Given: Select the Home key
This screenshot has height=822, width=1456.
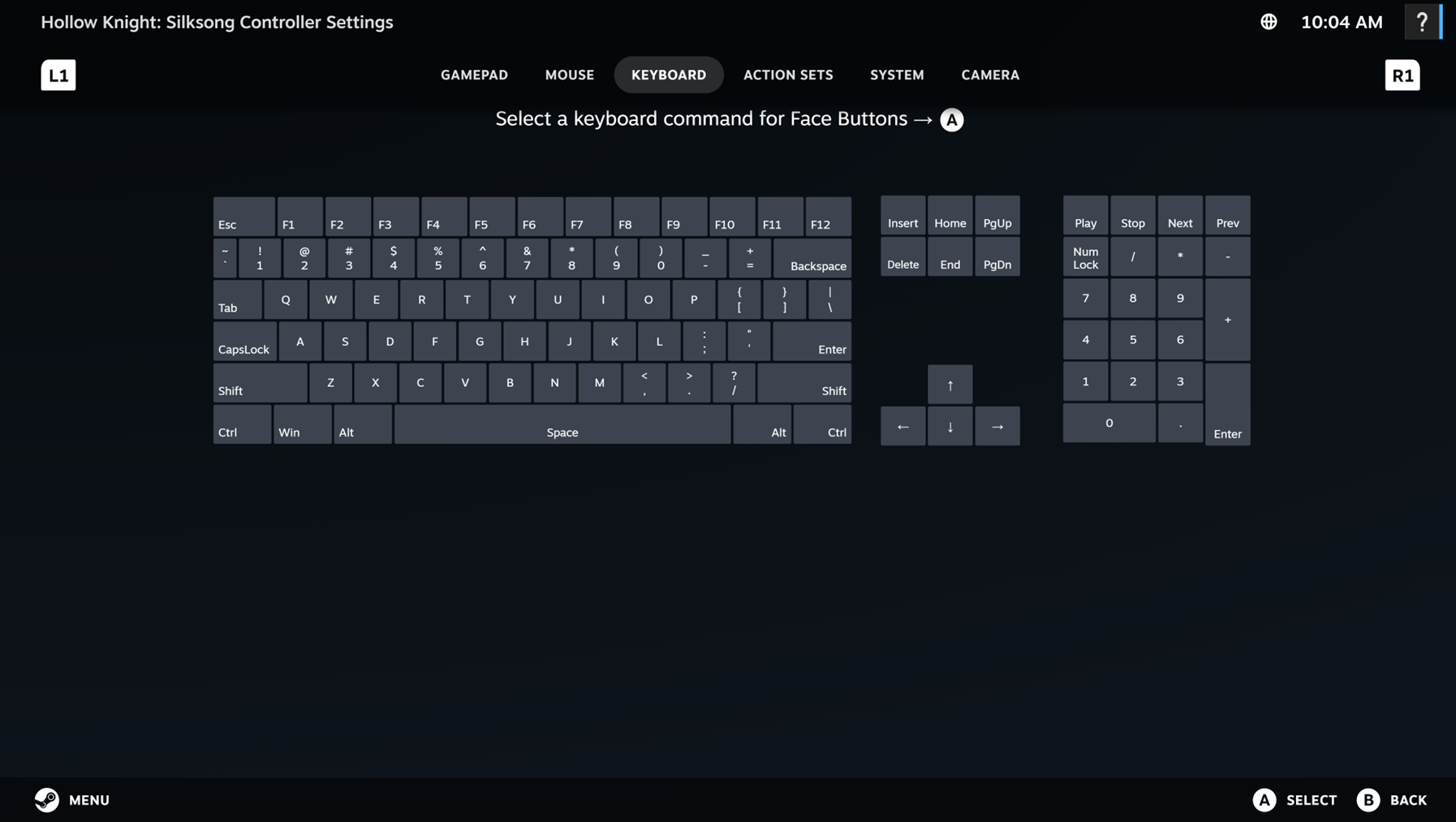Looking at the screenshot, I should 950,216.
